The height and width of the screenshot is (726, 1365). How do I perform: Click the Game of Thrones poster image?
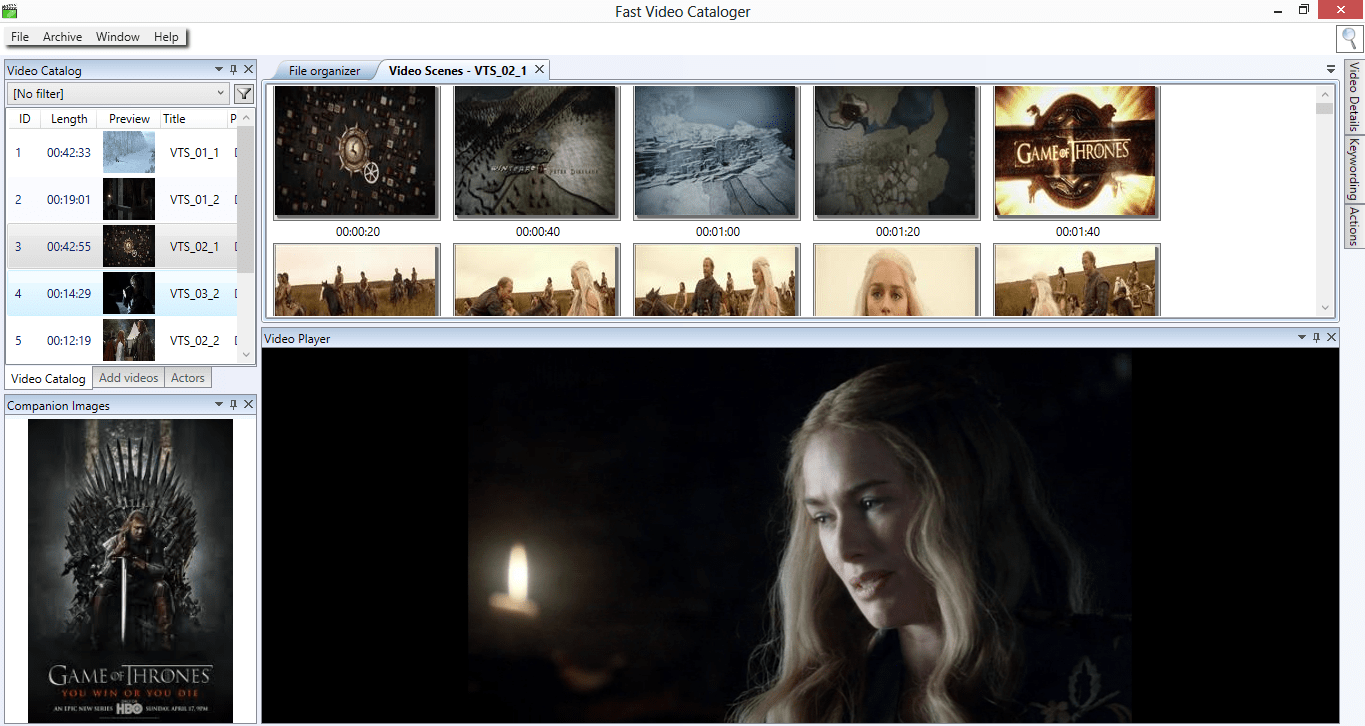pyautogui.click(x=130, y=570)
